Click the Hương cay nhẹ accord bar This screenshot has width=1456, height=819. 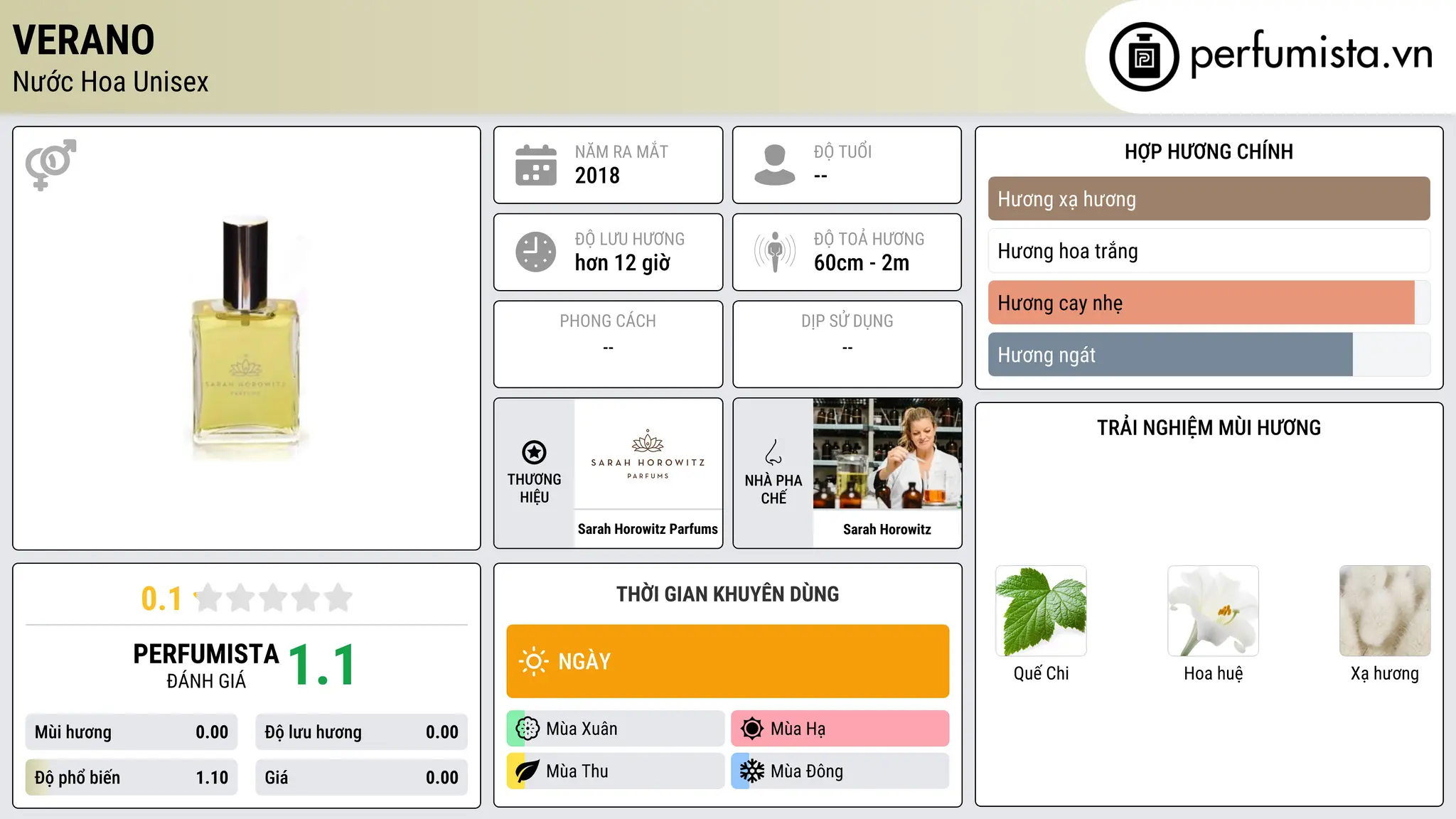[x=1209, y=303]
